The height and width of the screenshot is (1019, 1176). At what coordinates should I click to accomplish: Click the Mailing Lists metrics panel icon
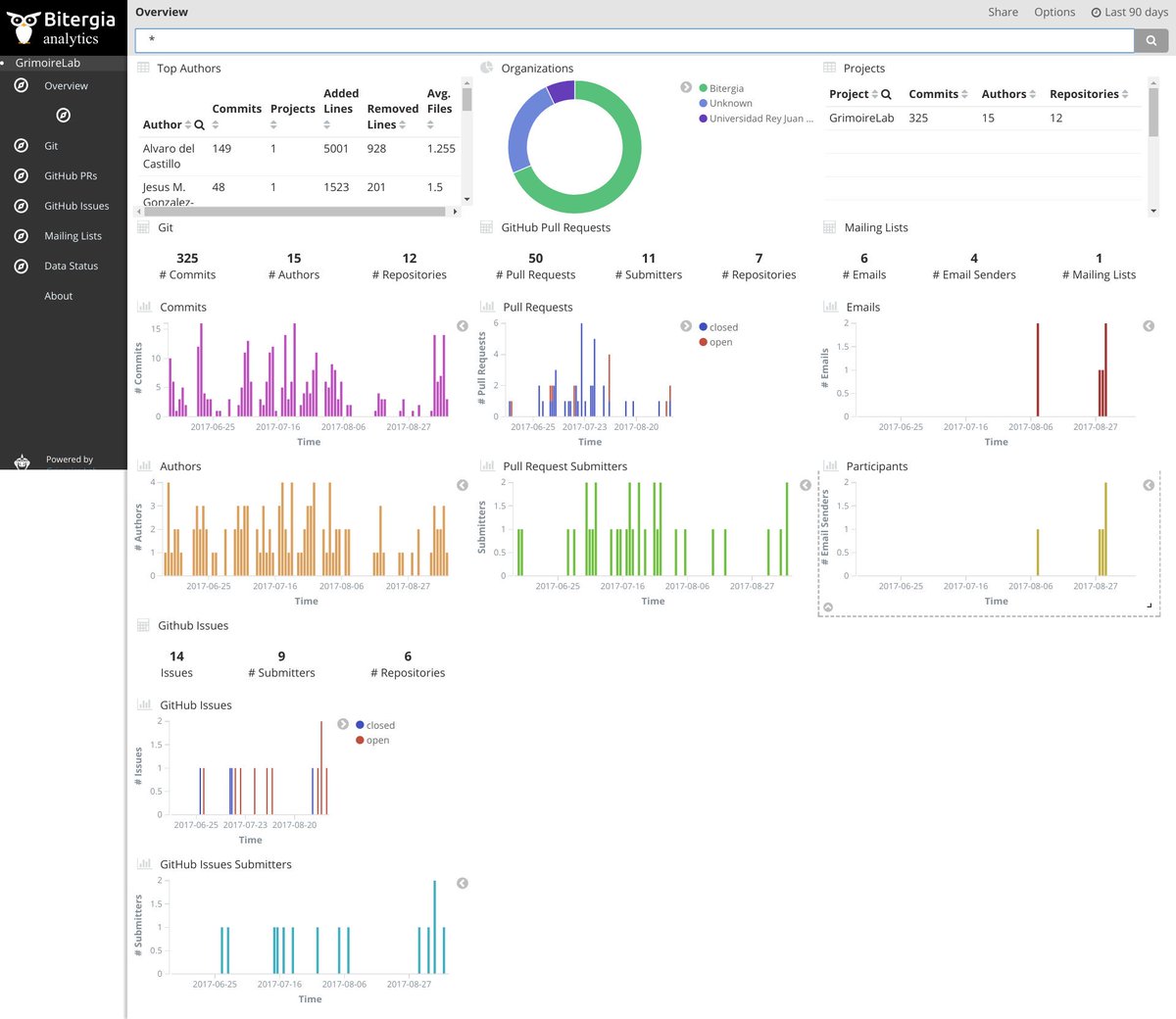[830, 227]
